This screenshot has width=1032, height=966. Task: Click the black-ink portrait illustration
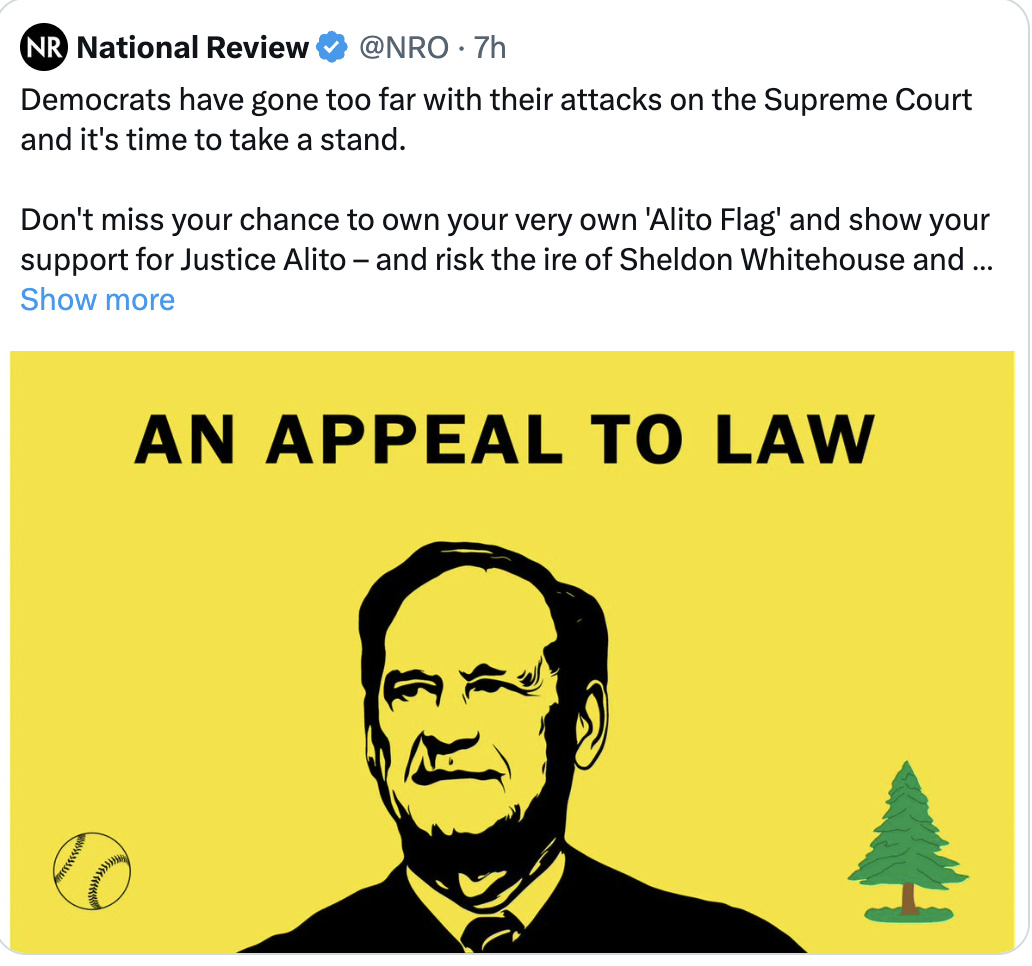483,720
